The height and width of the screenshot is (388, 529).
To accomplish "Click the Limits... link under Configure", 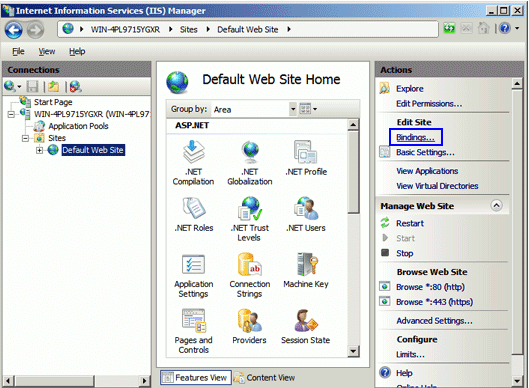I will click(410, 354).
